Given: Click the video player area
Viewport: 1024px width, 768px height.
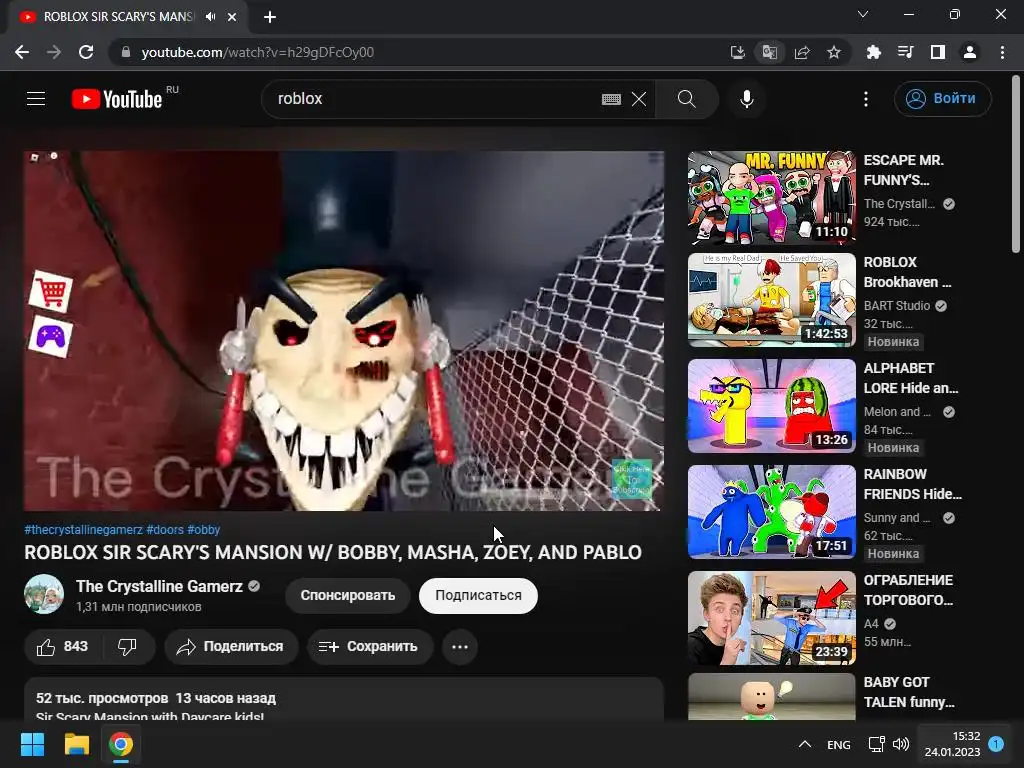Looking at the screenshot, I should [x=344, y=330].
